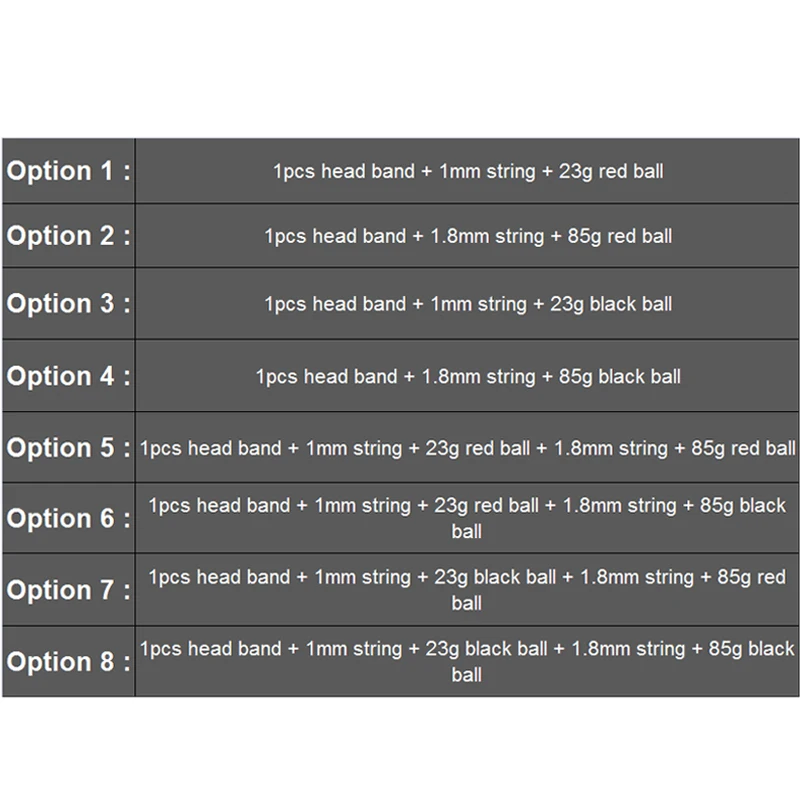Choose Option 4's 1.8mm string 85g black ball description
Screen dimensions: 800x800
[468, 377]
